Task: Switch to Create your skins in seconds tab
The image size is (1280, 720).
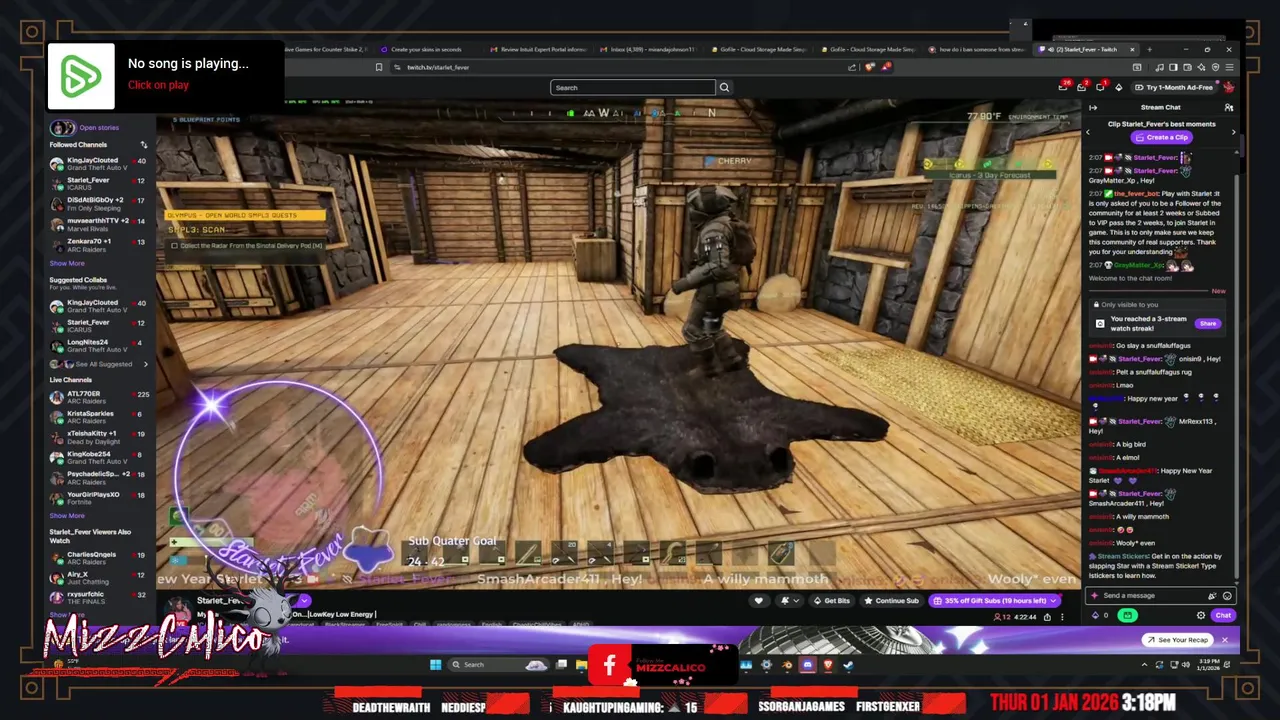Action: pyautogui.click(x=425, y=49)
